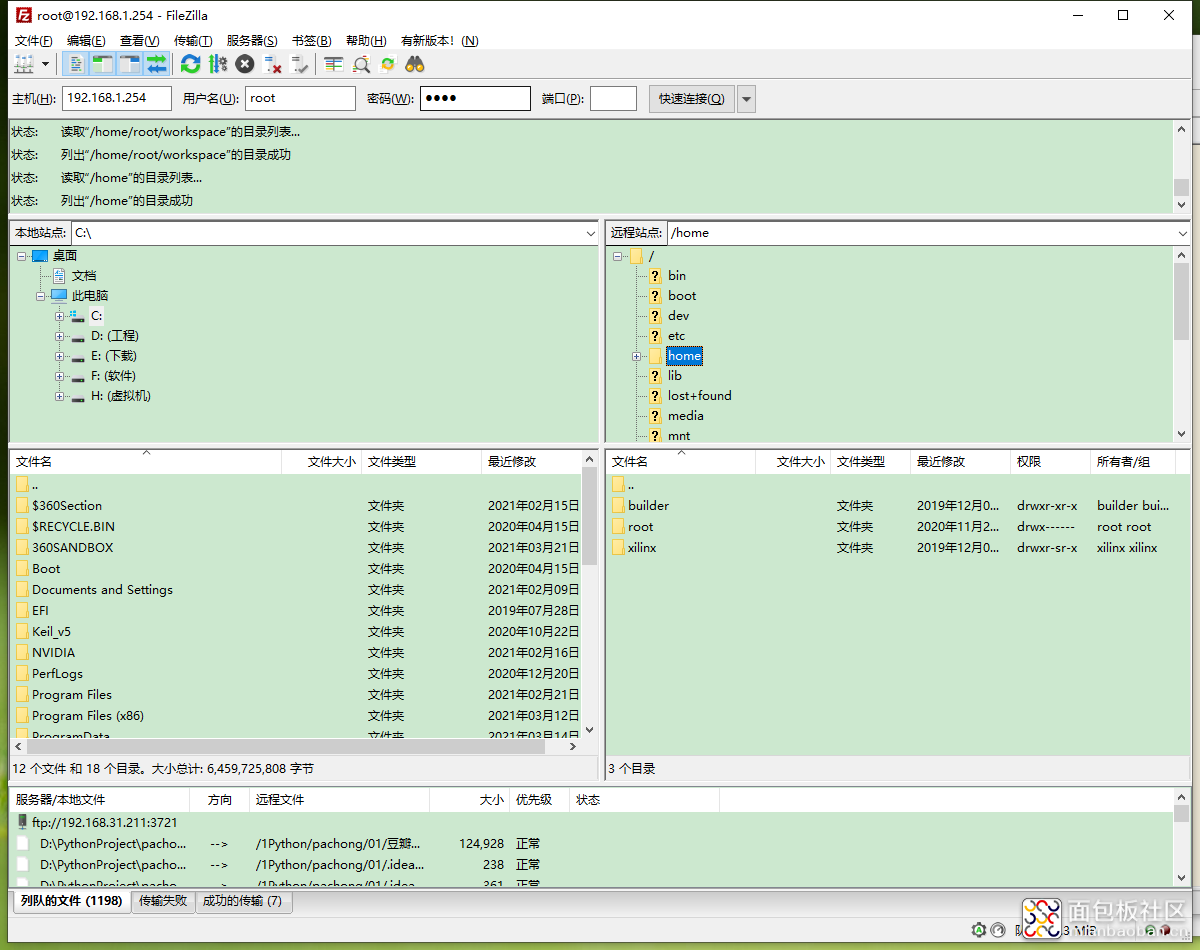Open the 服务器(S) menu
Image resolution: width=1200 pixels, height=950 pixels.
tap(252, 41)
